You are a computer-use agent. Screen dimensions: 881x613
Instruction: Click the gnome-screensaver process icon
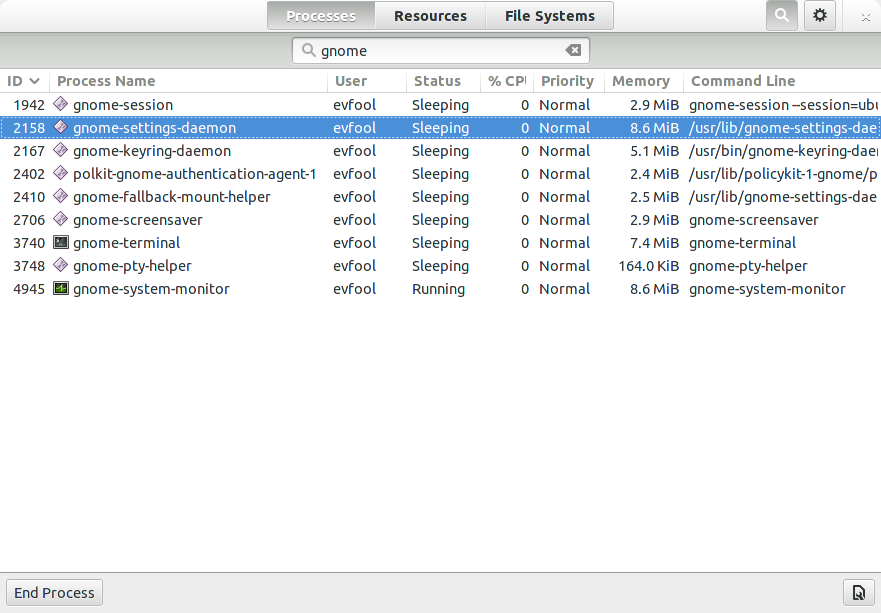61,219
